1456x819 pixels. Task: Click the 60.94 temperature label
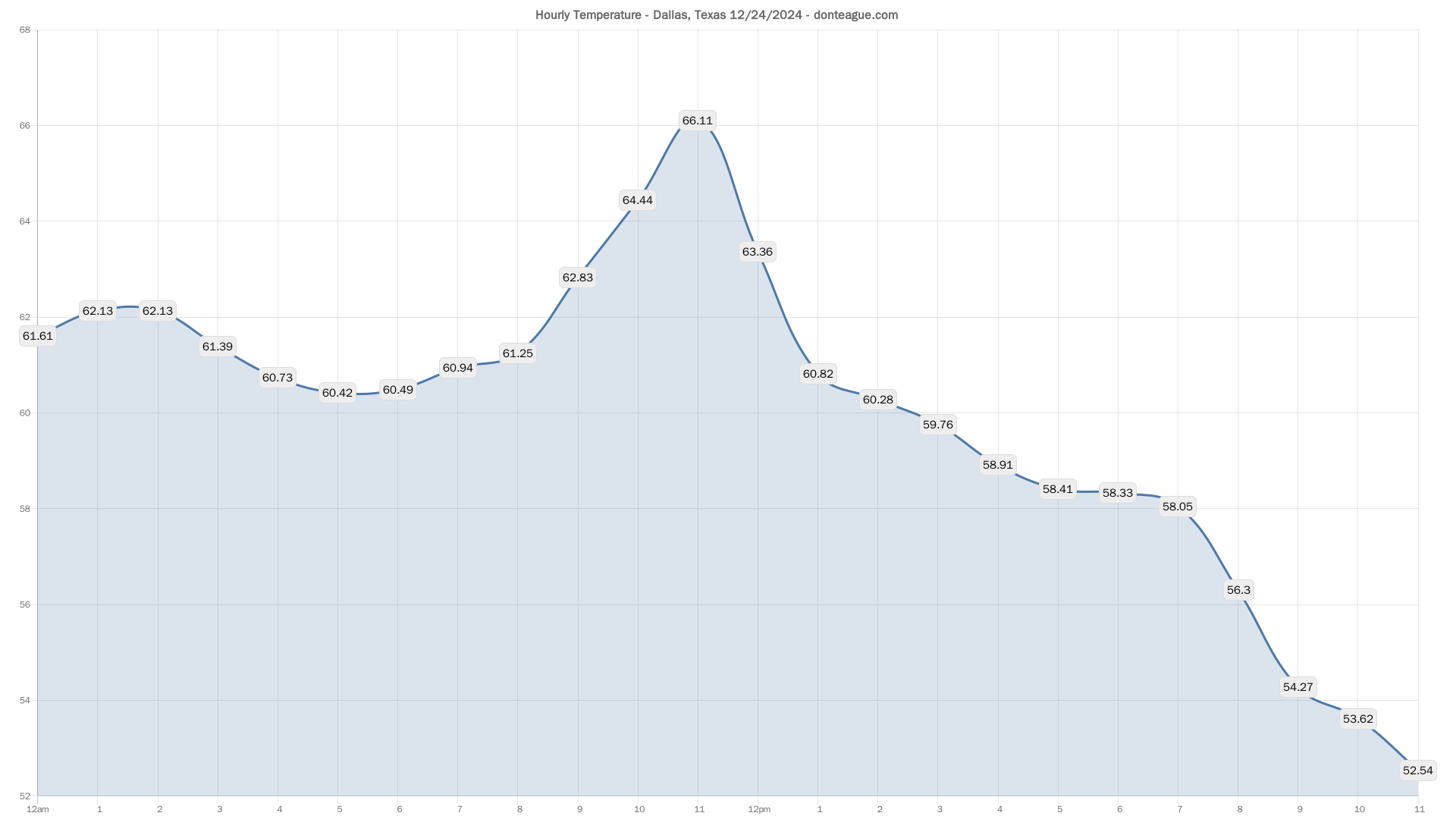458,368
